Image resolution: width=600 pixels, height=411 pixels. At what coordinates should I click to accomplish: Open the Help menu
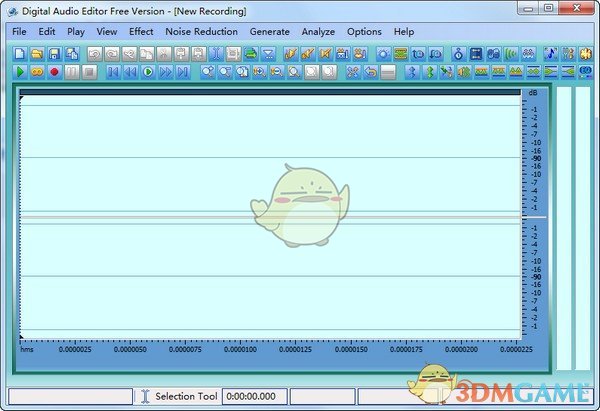pyautogui.click(x=404, y=31)
